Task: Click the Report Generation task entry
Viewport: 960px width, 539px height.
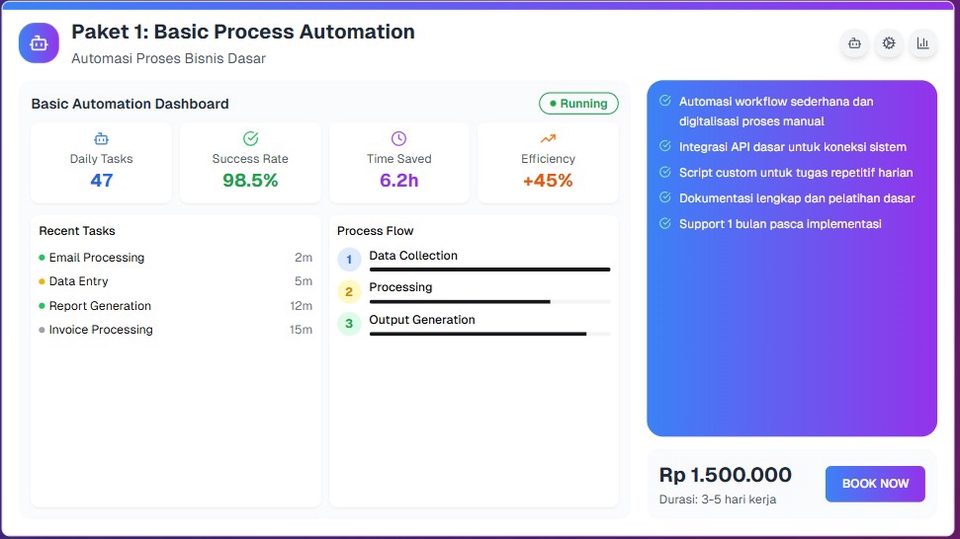Action: (100, 306)
